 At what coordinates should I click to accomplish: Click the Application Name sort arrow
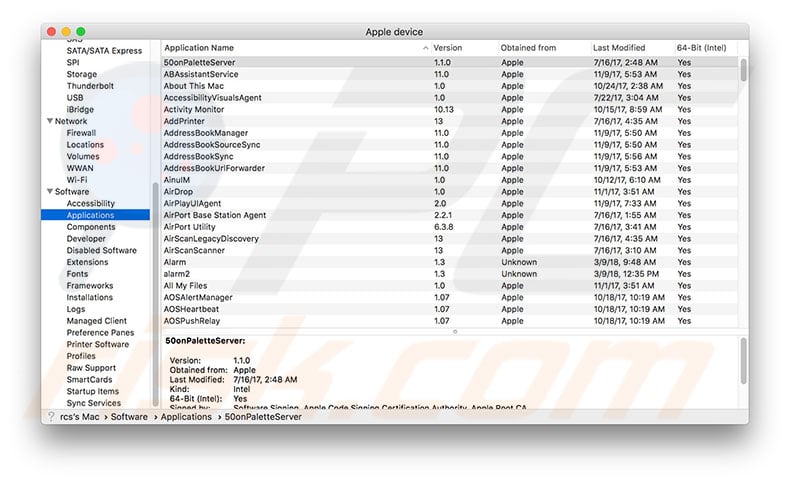tap(426, 48)
